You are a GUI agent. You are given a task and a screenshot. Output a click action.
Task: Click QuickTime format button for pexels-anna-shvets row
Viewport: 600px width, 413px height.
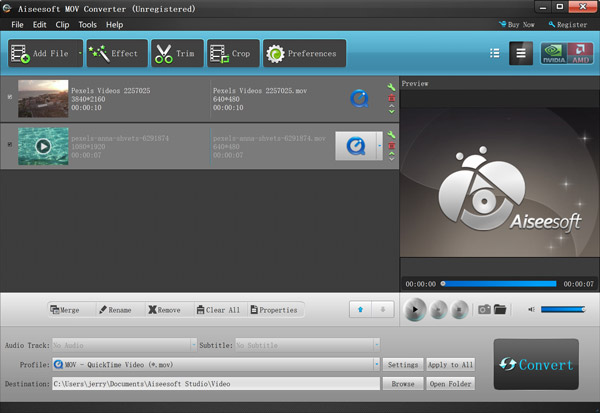click(356, 146)
